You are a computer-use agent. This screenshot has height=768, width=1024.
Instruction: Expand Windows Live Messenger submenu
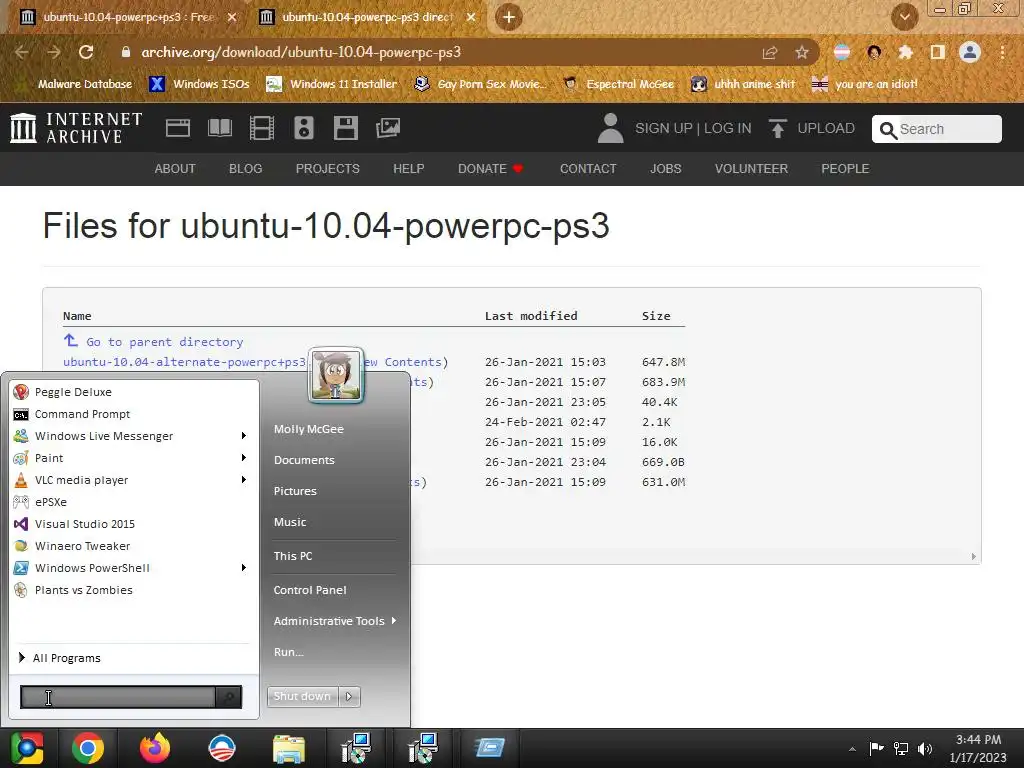(x=244, y=436)
